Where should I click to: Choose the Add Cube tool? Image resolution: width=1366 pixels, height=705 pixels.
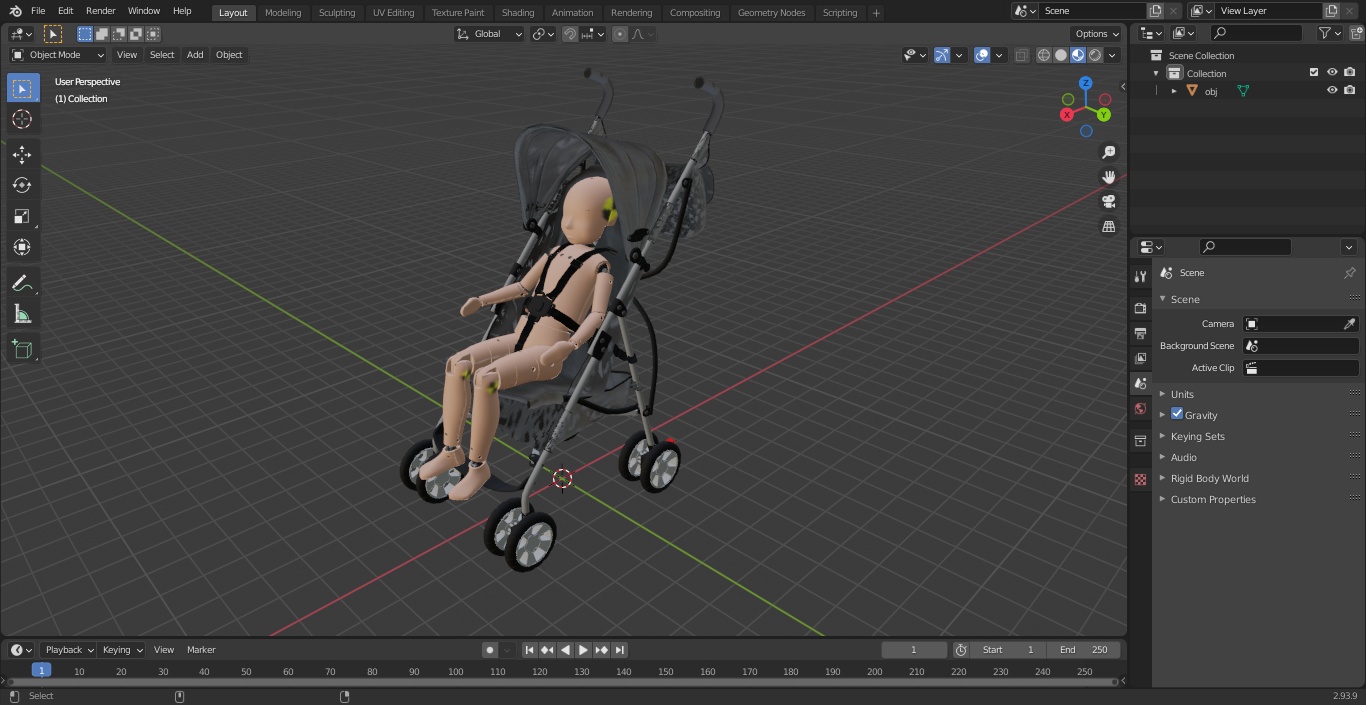tap(22, 349)
